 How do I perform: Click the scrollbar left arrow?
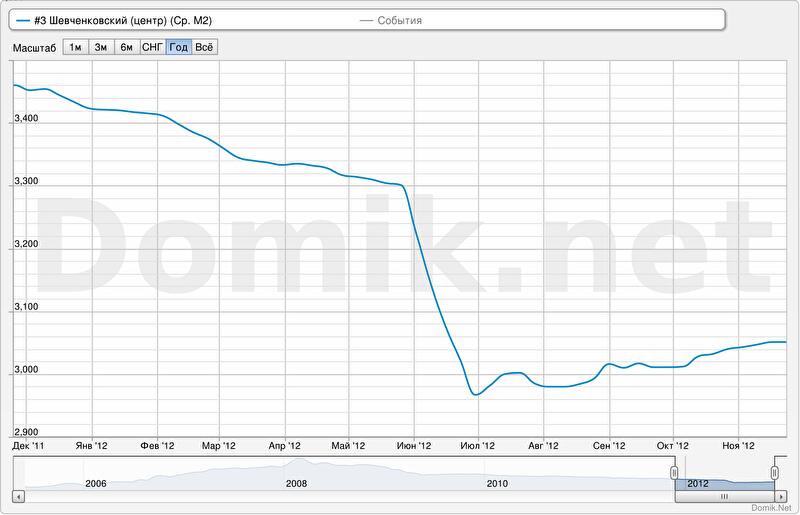(x=18, y=495)
